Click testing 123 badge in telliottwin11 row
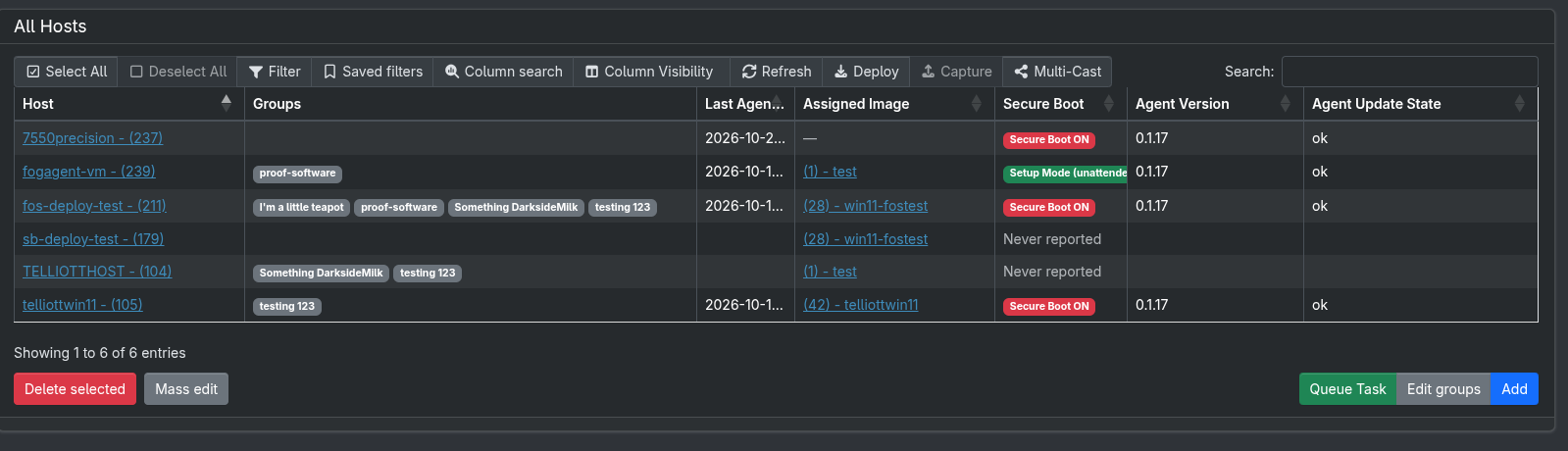This screenshot has width=1568, height=451. click(x=287, y=307)
